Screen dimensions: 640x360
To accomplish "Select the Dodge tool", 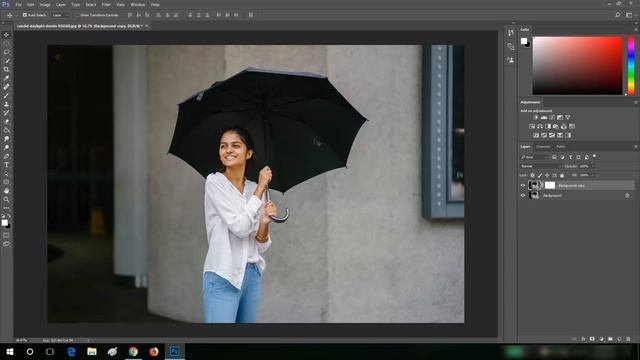I will (x=6, y=148).
